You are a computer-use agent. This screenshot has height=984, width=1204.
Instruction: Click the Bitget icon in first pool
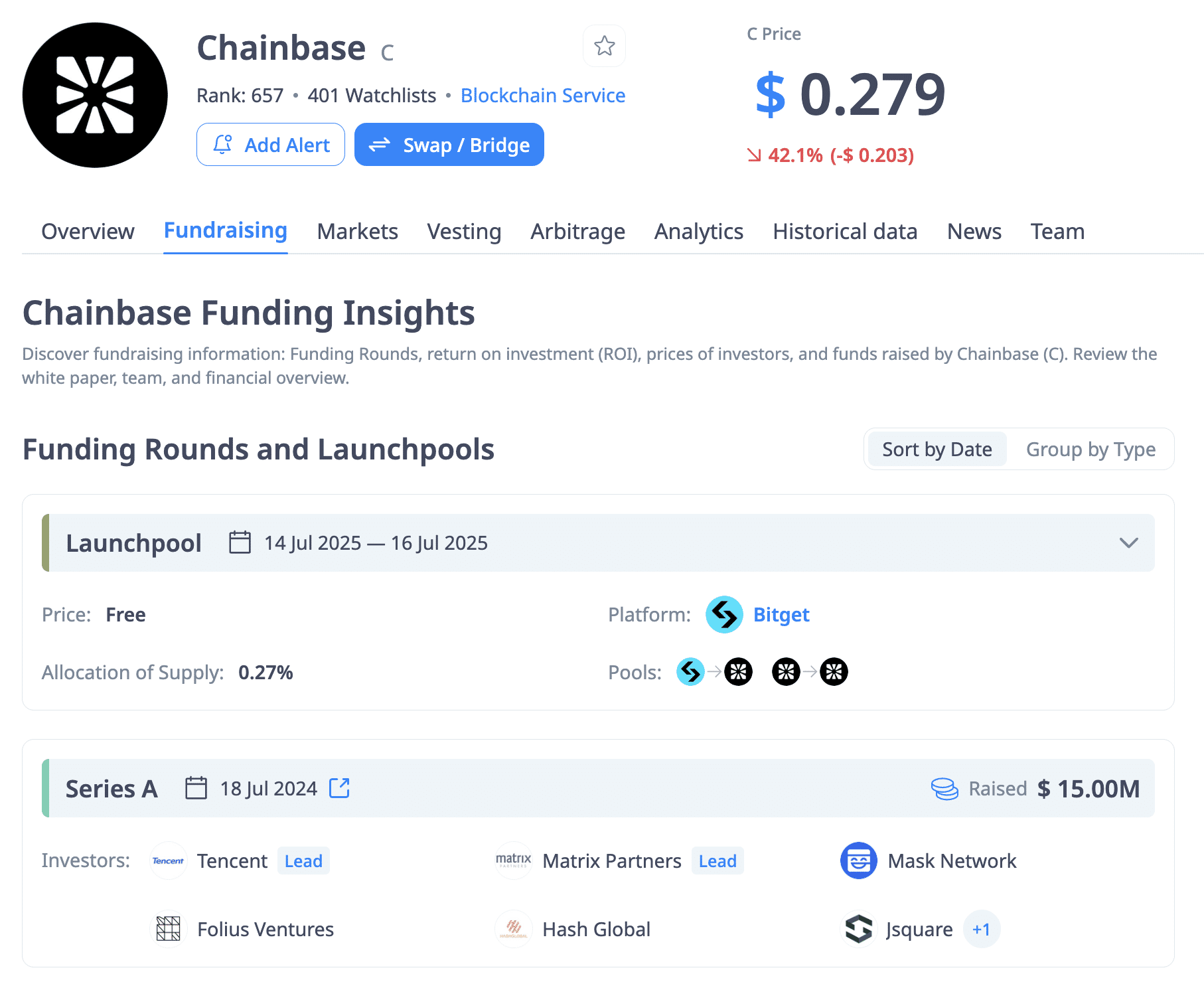[690, 672]
